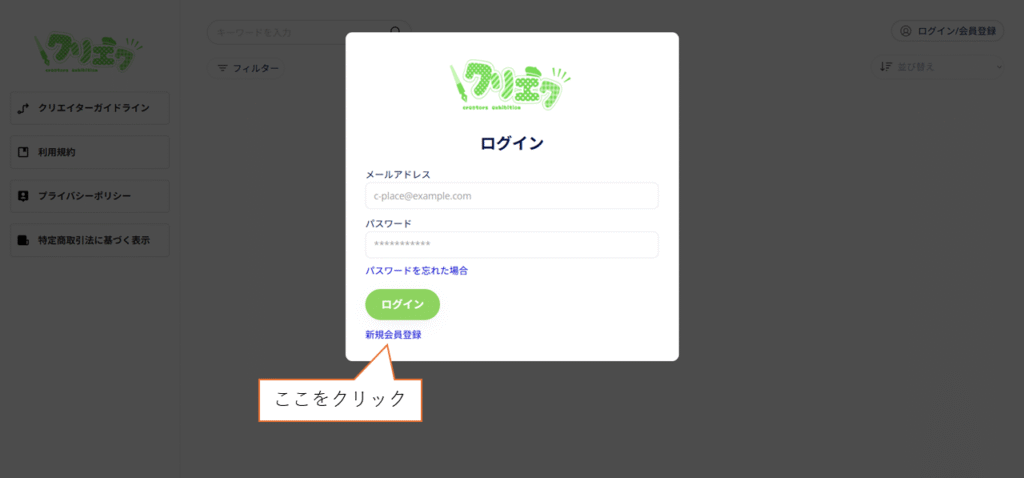Click the keyword search field
The height and width of the screenshot is (478, 1024).
(x=308, y=32)
